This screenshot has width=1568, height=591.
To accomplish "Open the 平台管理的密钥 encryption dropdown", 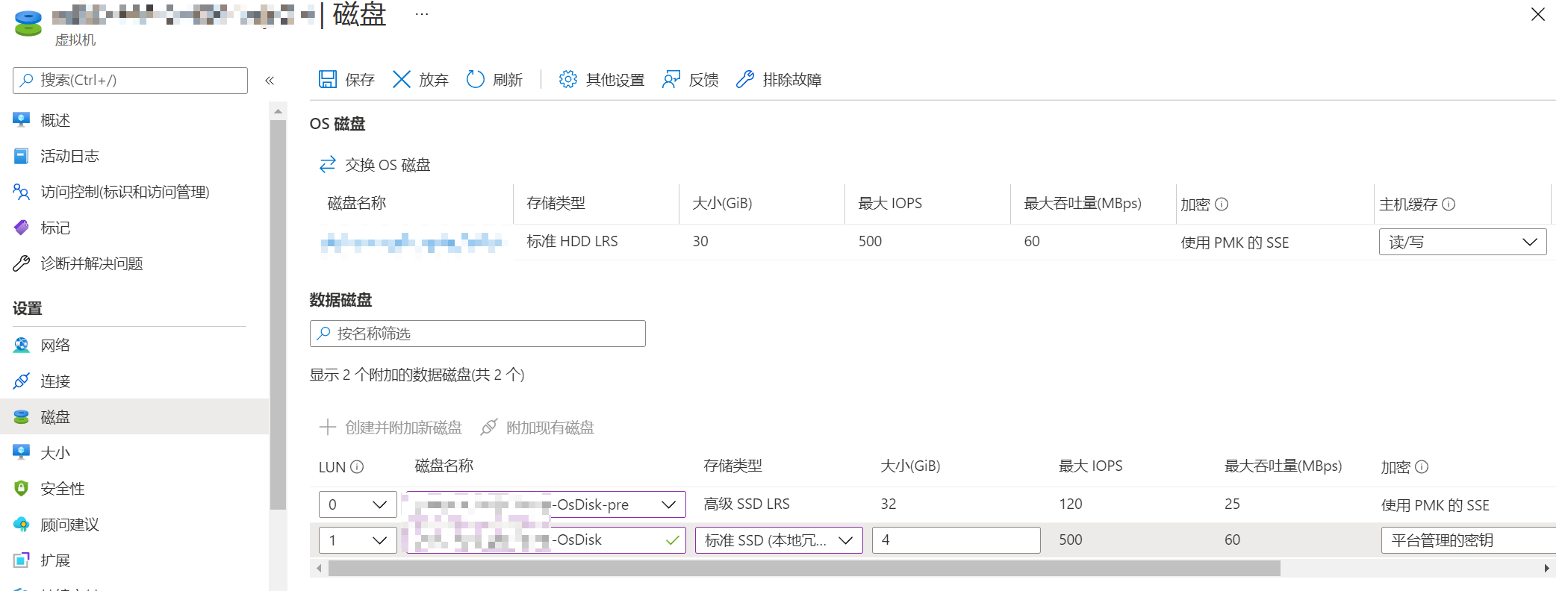I will [1469, 540].
